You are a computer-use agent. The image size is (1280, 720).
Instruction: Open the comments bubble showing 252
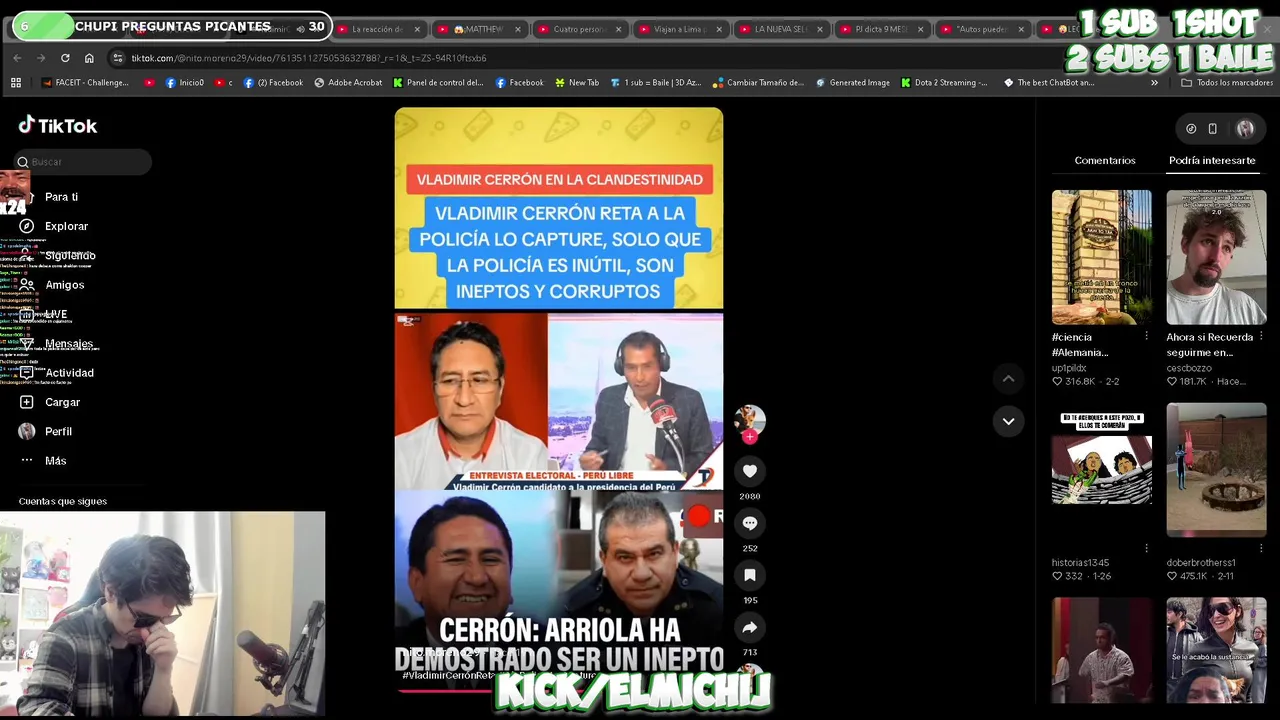pos(749,523)
